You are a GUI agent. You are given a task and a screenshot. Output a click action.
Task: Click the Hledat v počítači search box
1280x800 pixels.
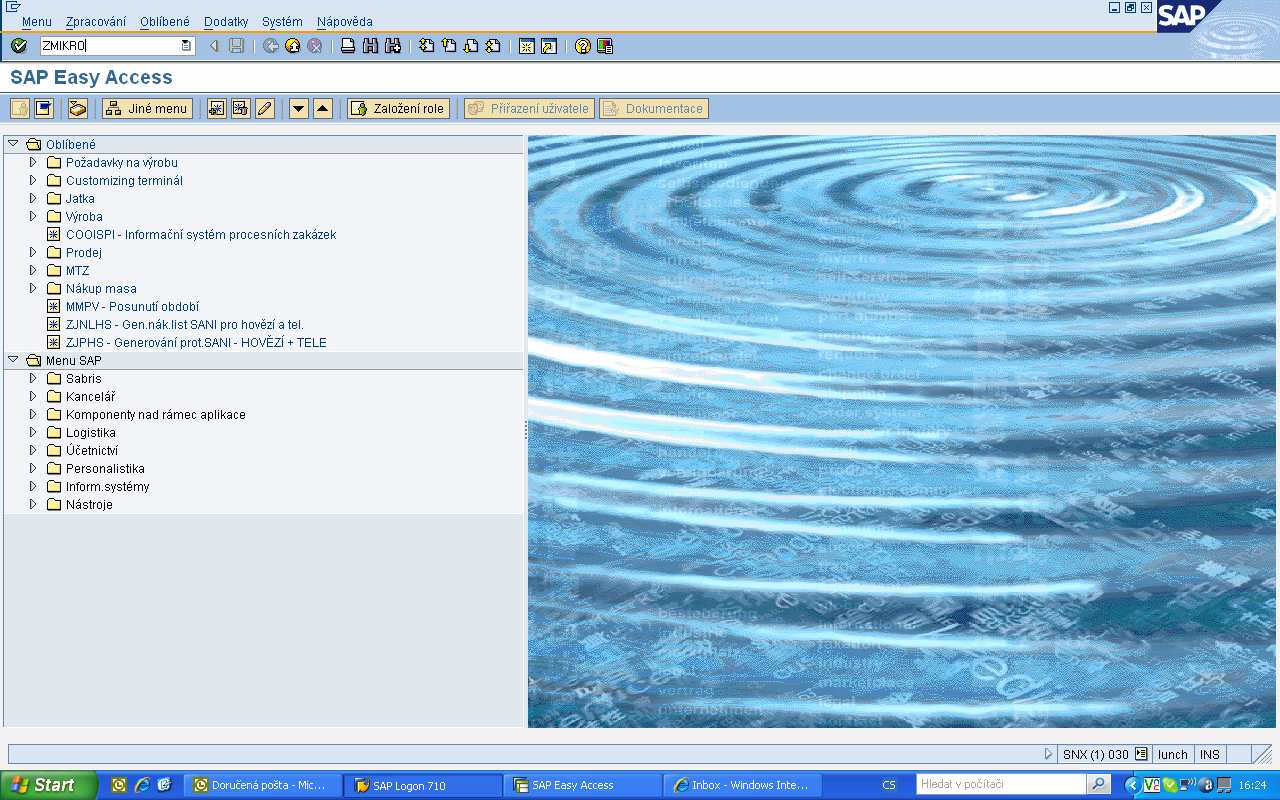[1001, 784]
